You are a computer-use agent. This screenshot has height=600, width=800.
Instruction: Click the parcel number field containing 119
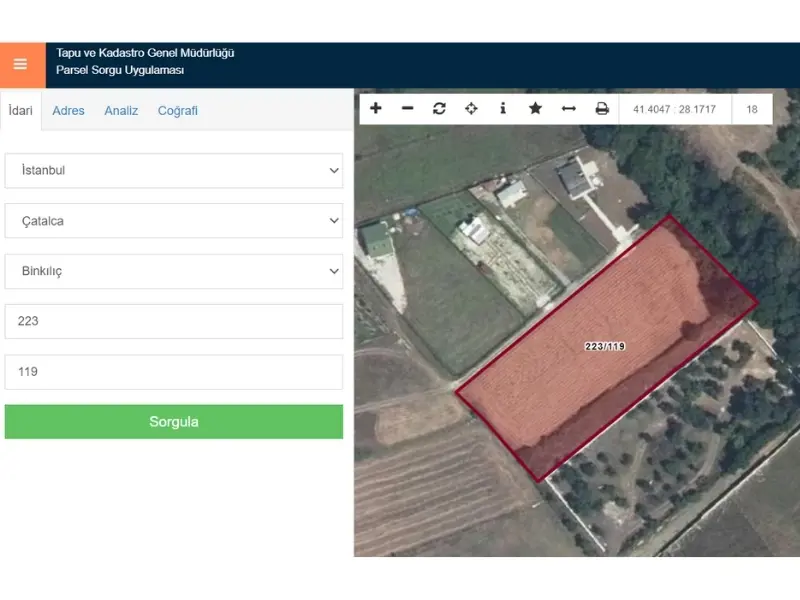174,372
